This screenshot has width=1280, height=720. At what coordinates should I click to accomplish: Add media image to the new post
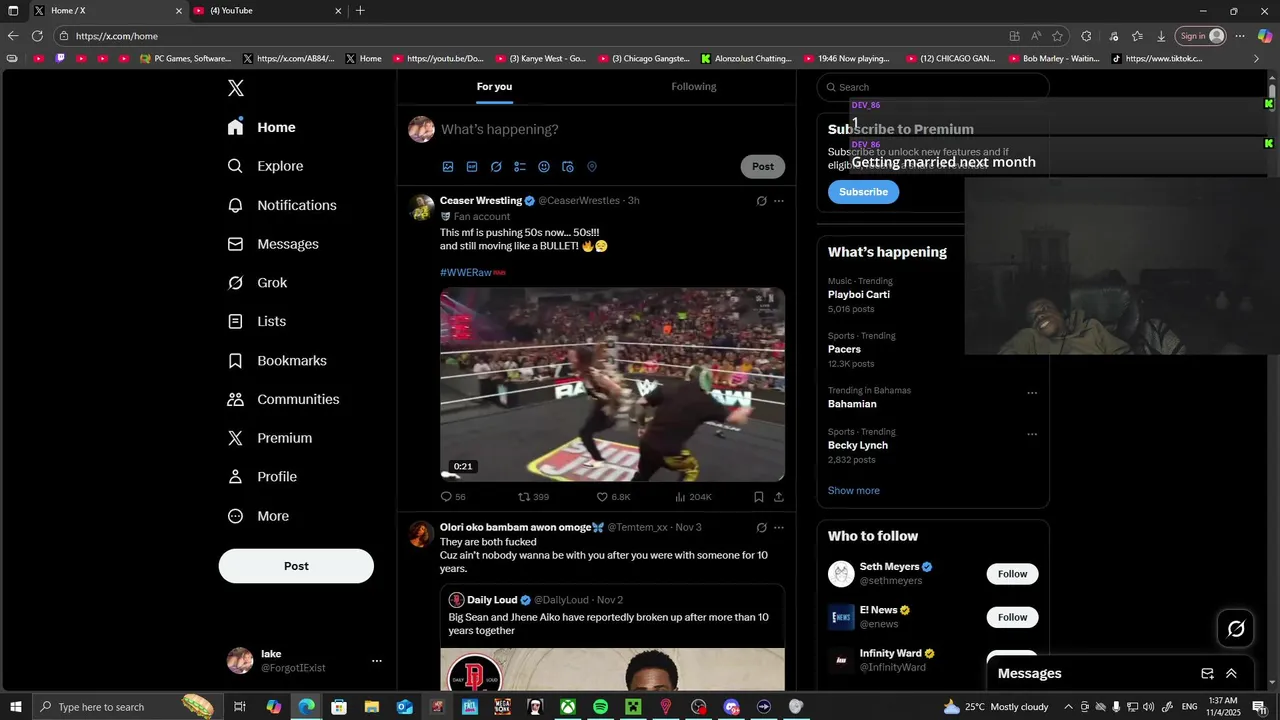(448, 167)
